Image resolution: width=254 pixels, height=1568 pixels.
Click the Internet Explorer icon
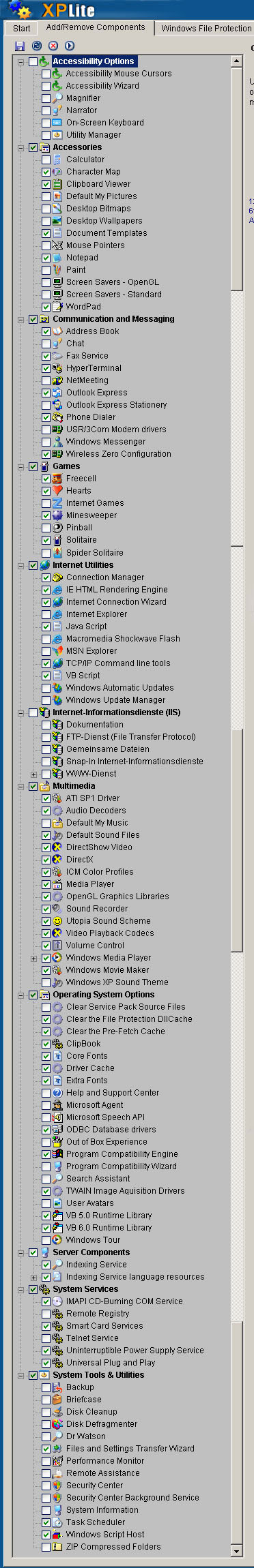pos(58,614)
